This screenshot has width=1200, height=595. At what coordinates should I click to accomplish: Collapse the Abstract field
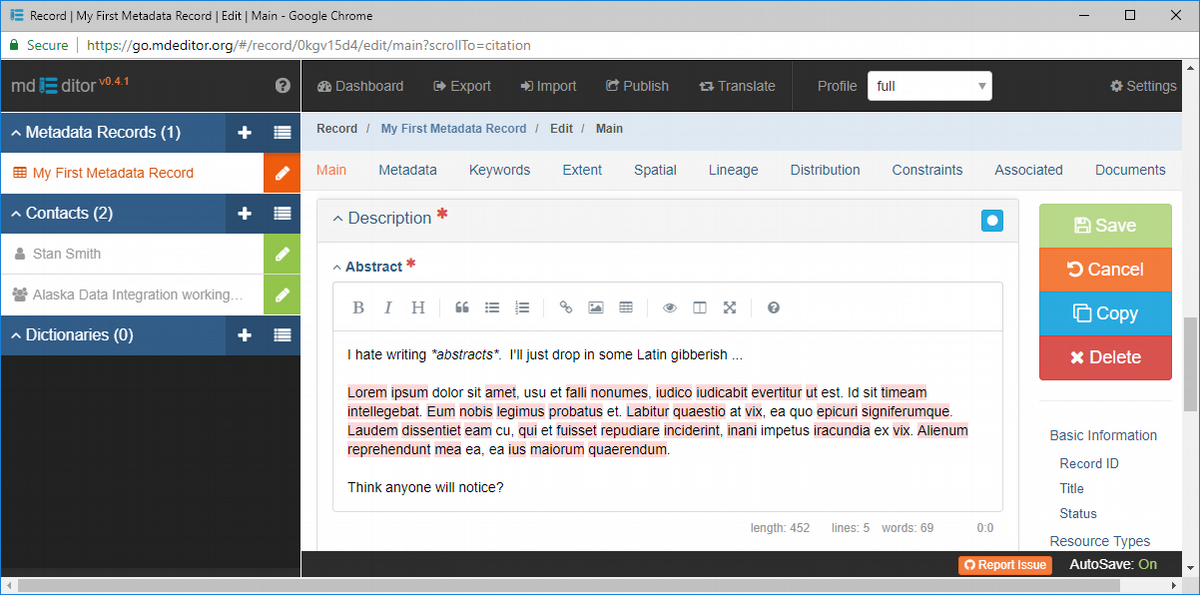337,267
